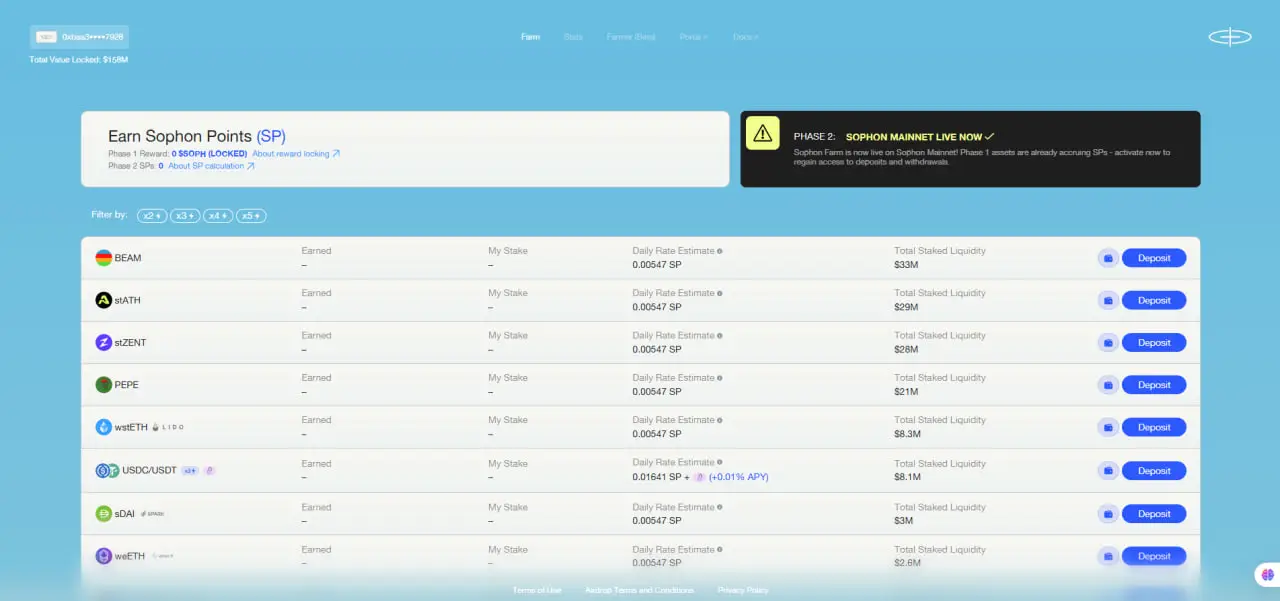Click the sDAI token icon

pyautogui.click(x=103, y=514)
